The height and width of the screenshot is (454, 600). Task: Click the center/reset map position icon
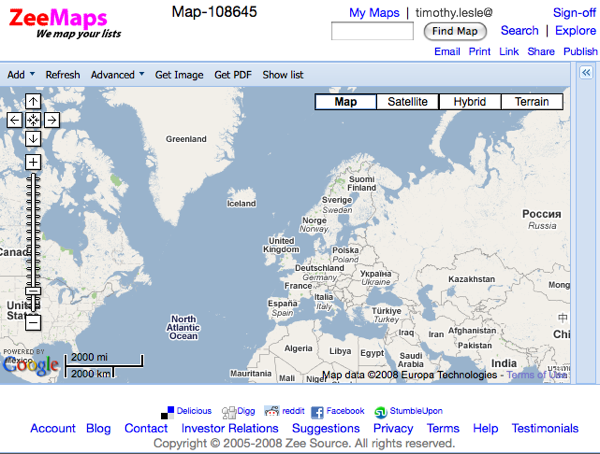pos(33,120)
